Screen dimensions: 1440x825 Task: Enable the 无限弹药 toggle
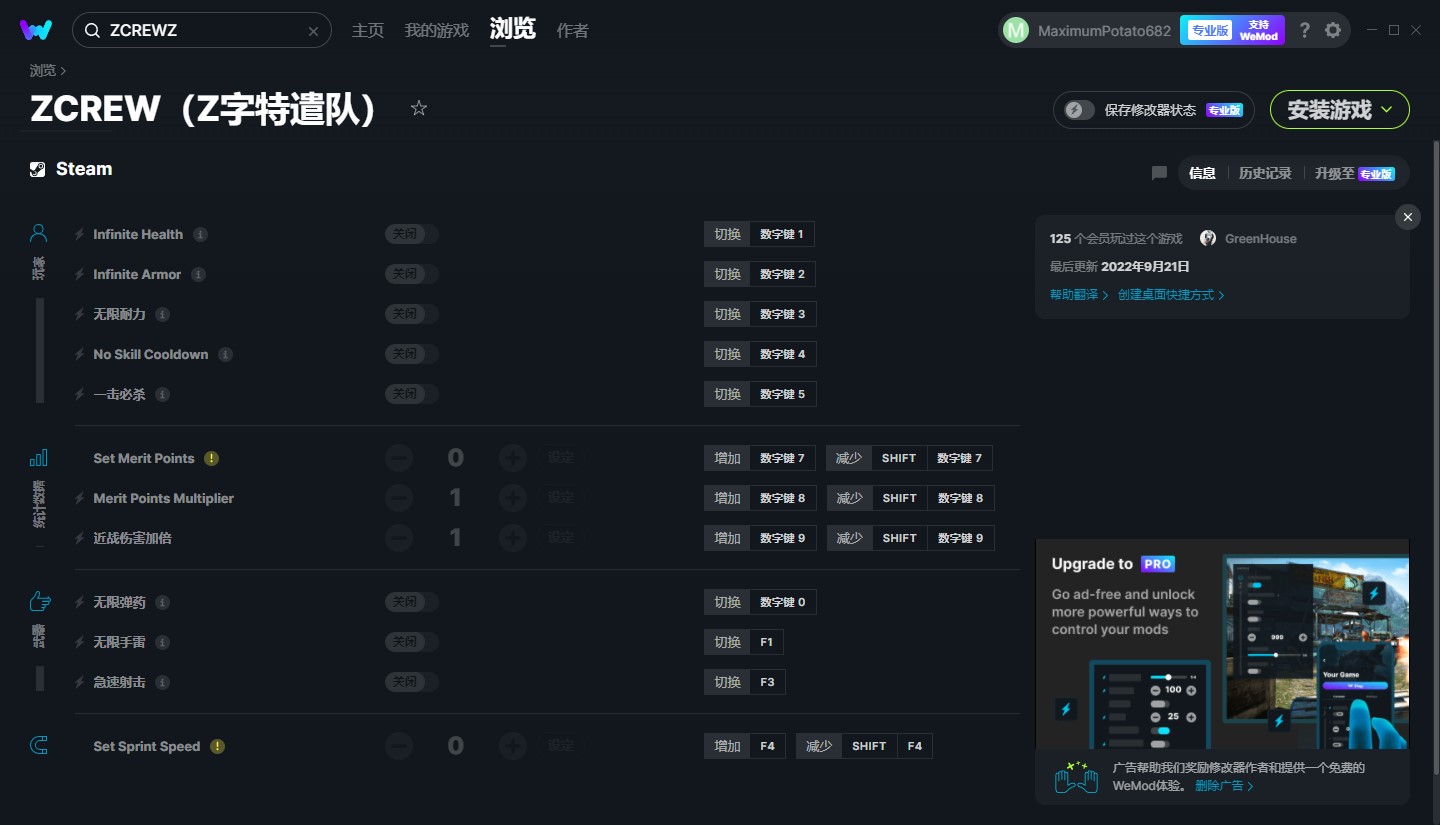pyautogui.click(x=411, y=602)
